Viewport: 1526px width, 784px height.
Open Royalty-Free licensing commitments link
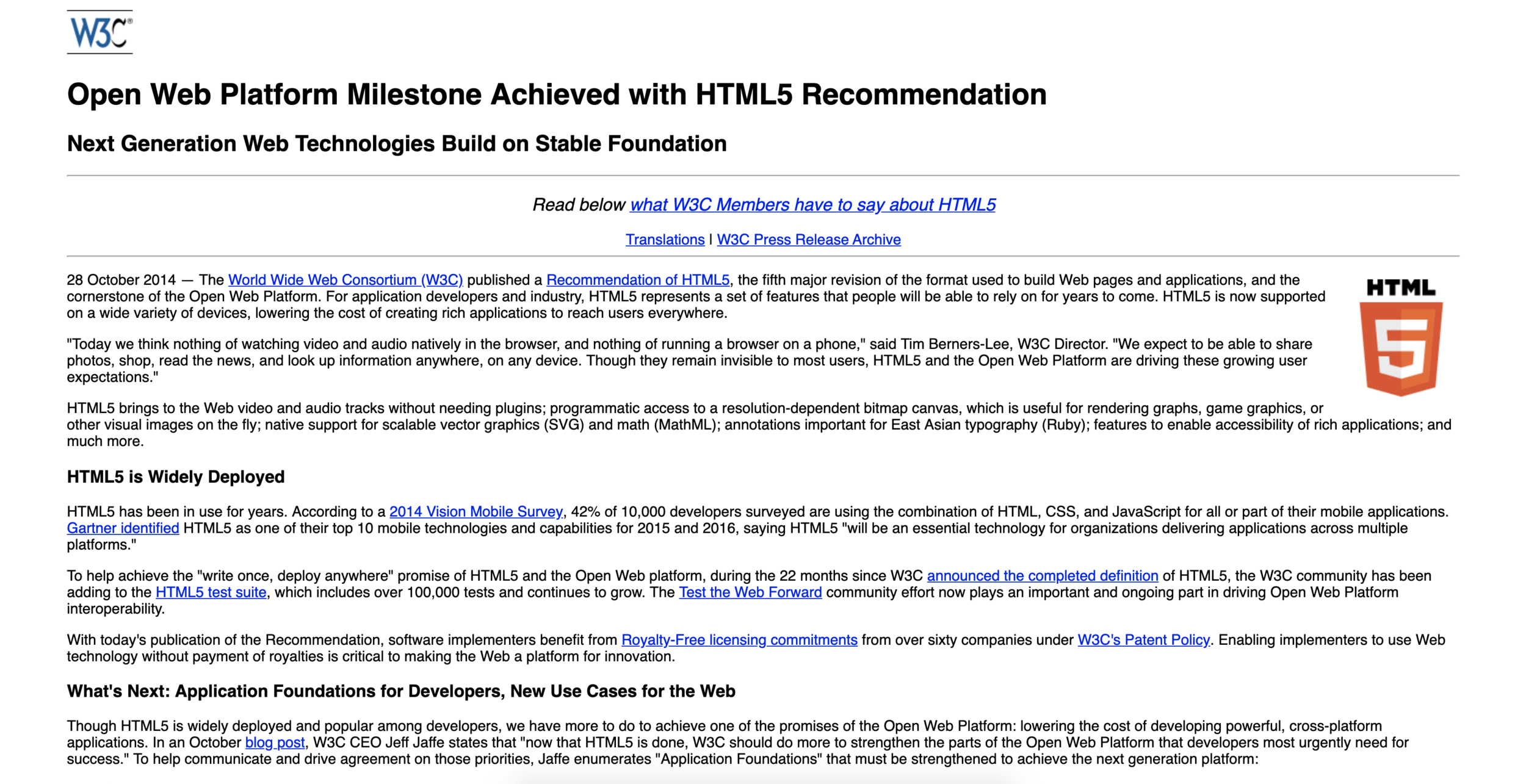(739, 640)
